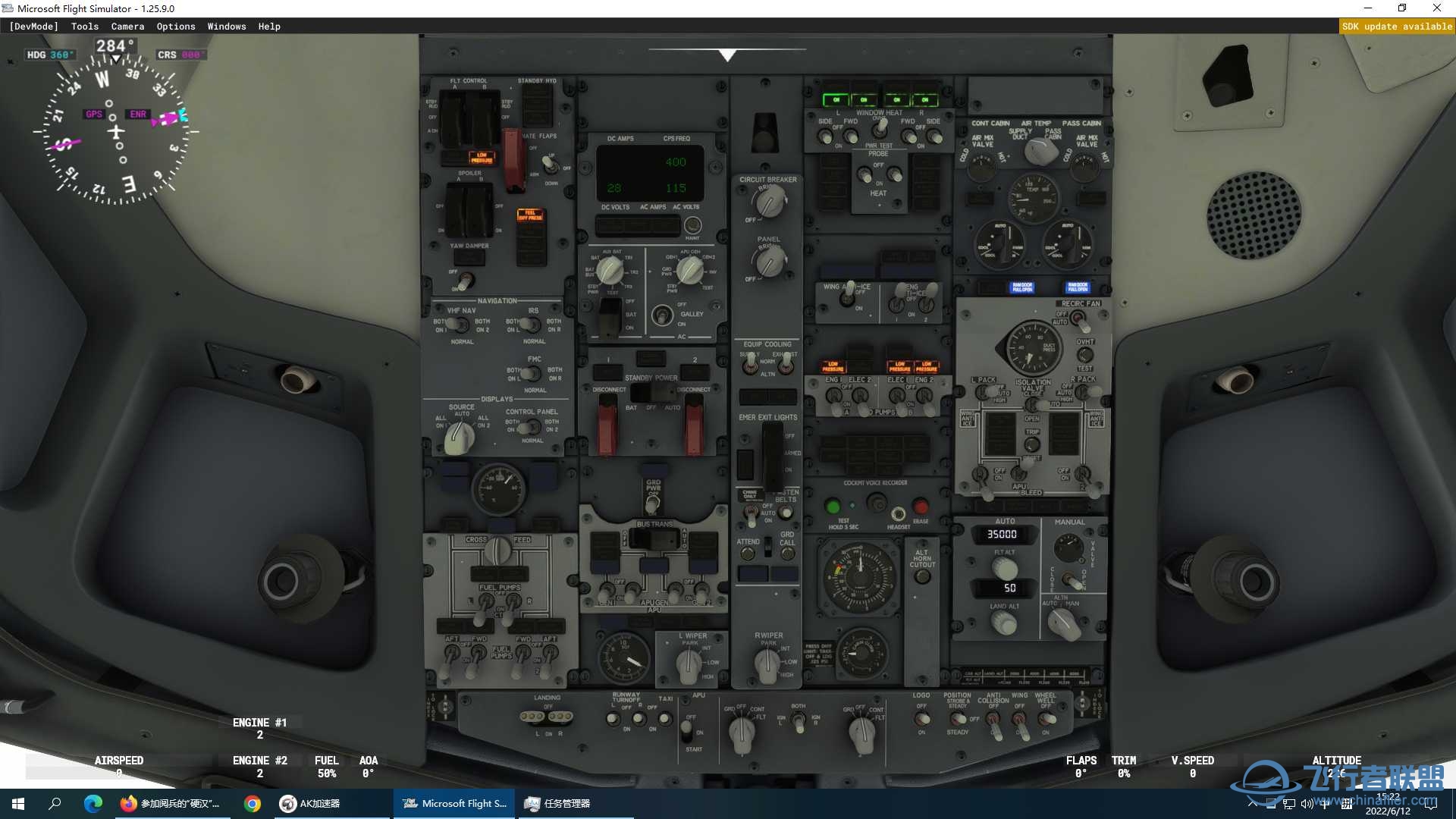This screenshot has height=819, width=1456.
Task: Toggle ENG ANTI-ICE switch 1
Action: coord(901,298)
